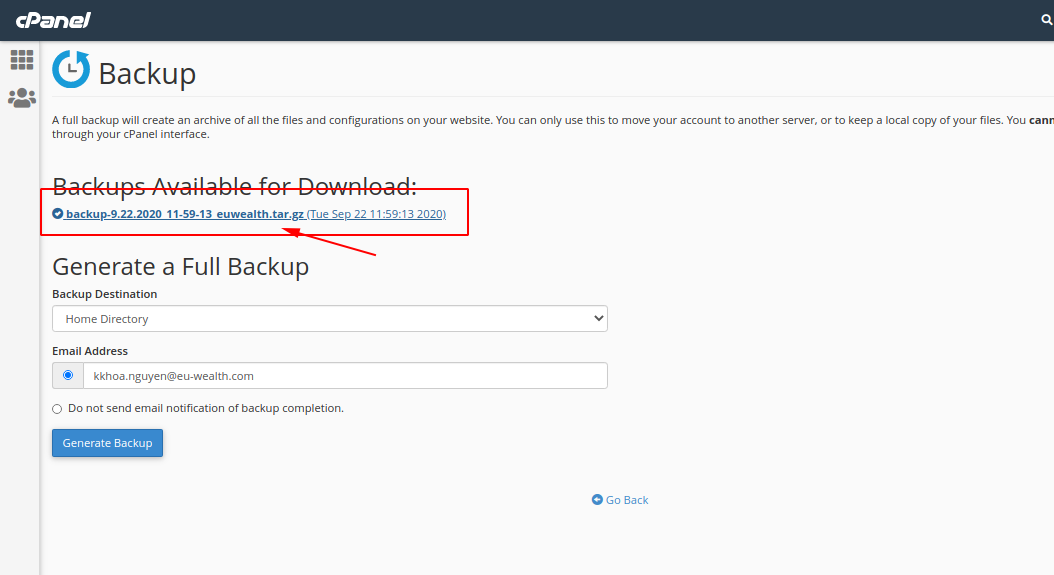Click the 'Generate a Full Backup' heading
1054x575 pixels.
click(x=181, y=267)
